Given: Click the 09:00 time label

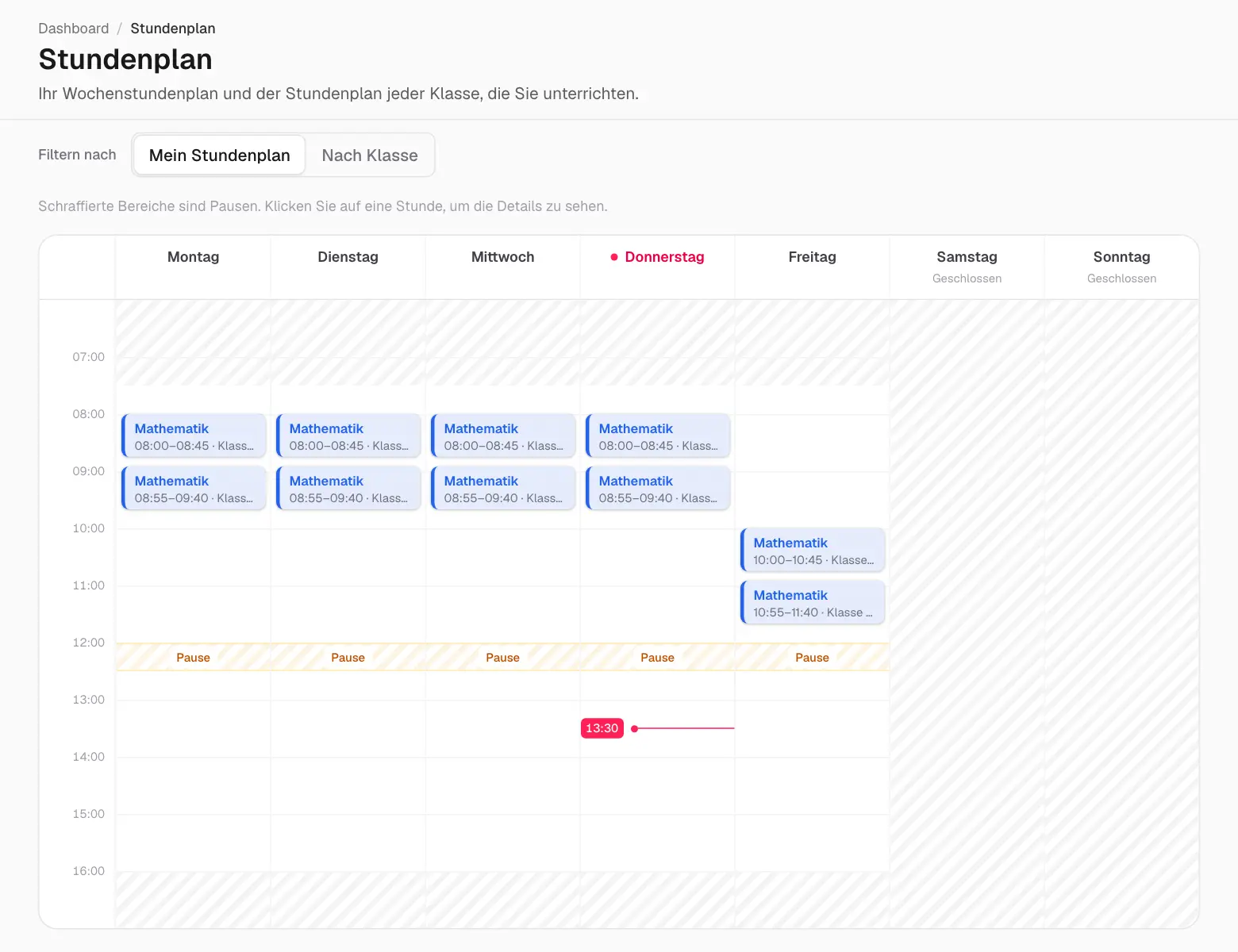Looking at the screenshot, I should 89,471.
